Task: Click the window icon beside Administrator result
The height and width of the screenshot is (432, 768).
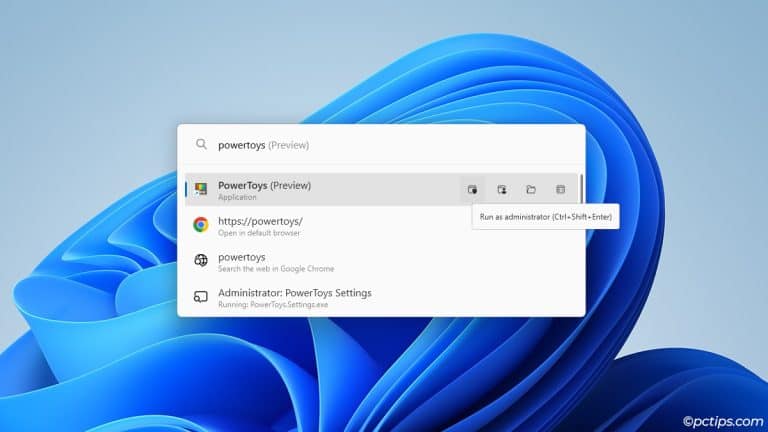Action: [x=201, y=297]
